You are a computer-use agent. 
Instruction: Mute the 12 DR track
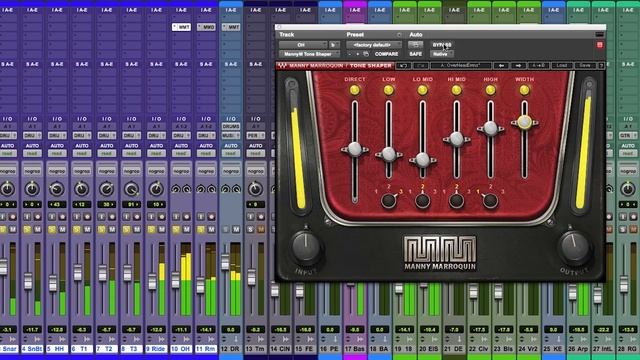click(236, 229)
